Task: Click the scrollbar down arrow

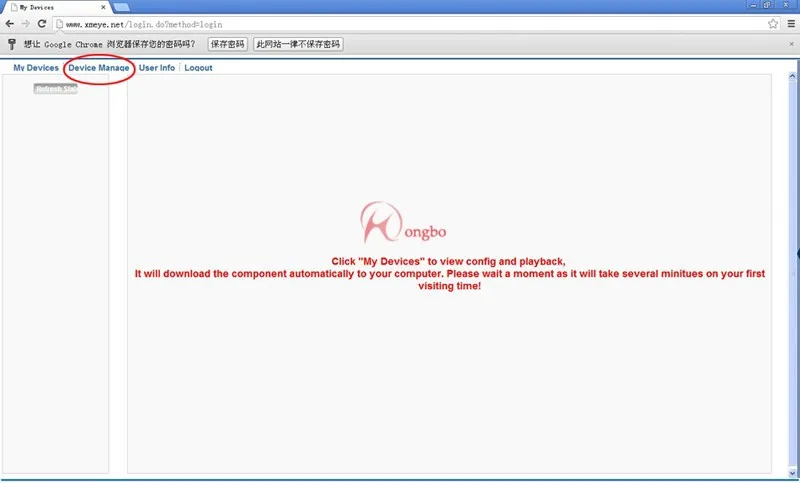Action: coord(792,472)
